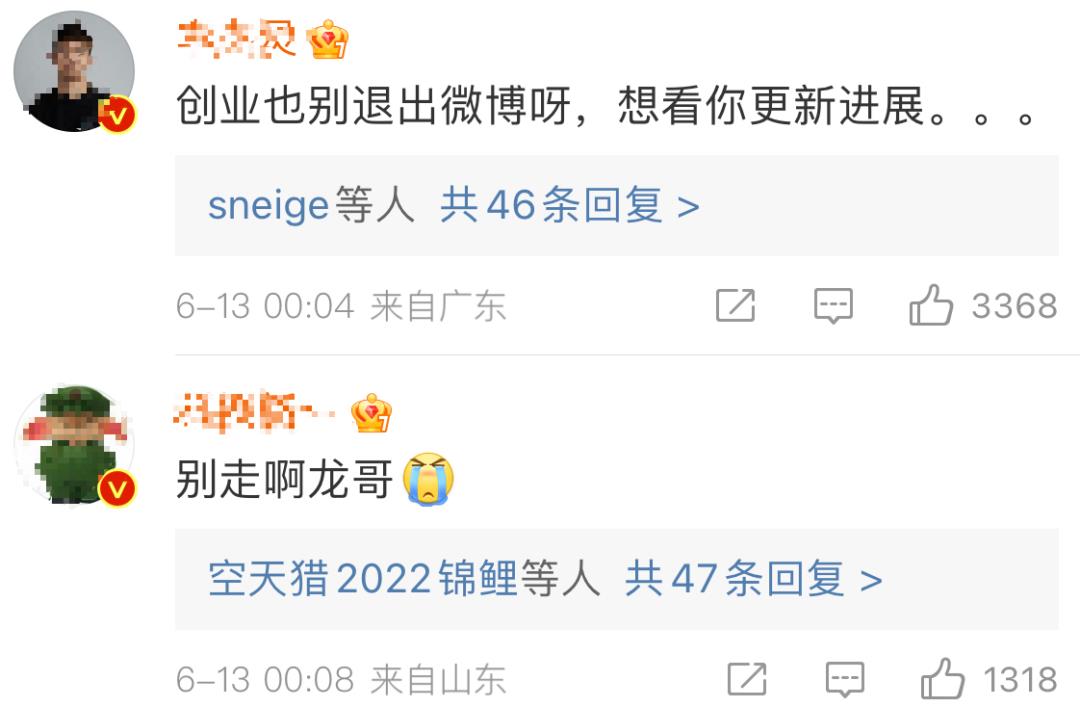Tap the first commenter's username
1080x707 pixels.
(x=237, y=39)
